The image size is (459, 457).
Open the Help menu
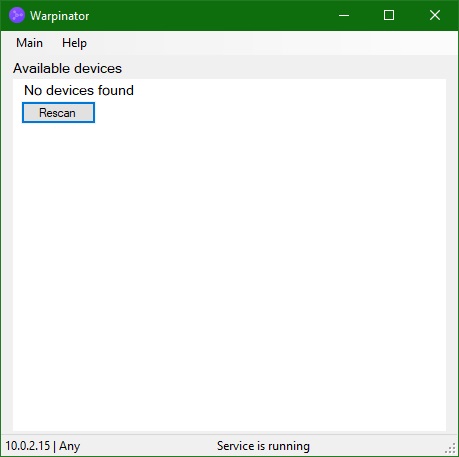(x=74, y=43)
